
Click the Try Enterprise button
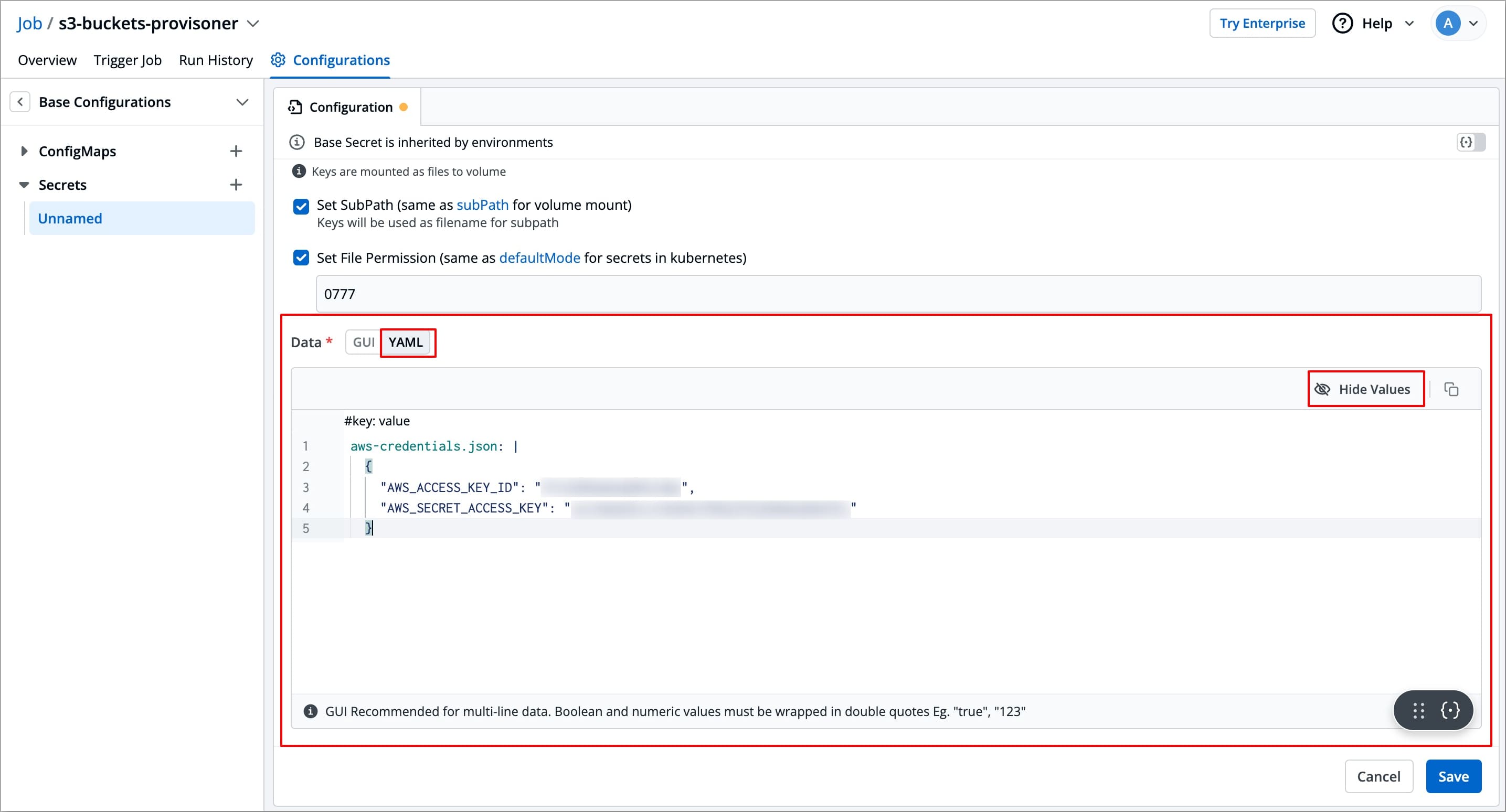[x=1262, y=23]
